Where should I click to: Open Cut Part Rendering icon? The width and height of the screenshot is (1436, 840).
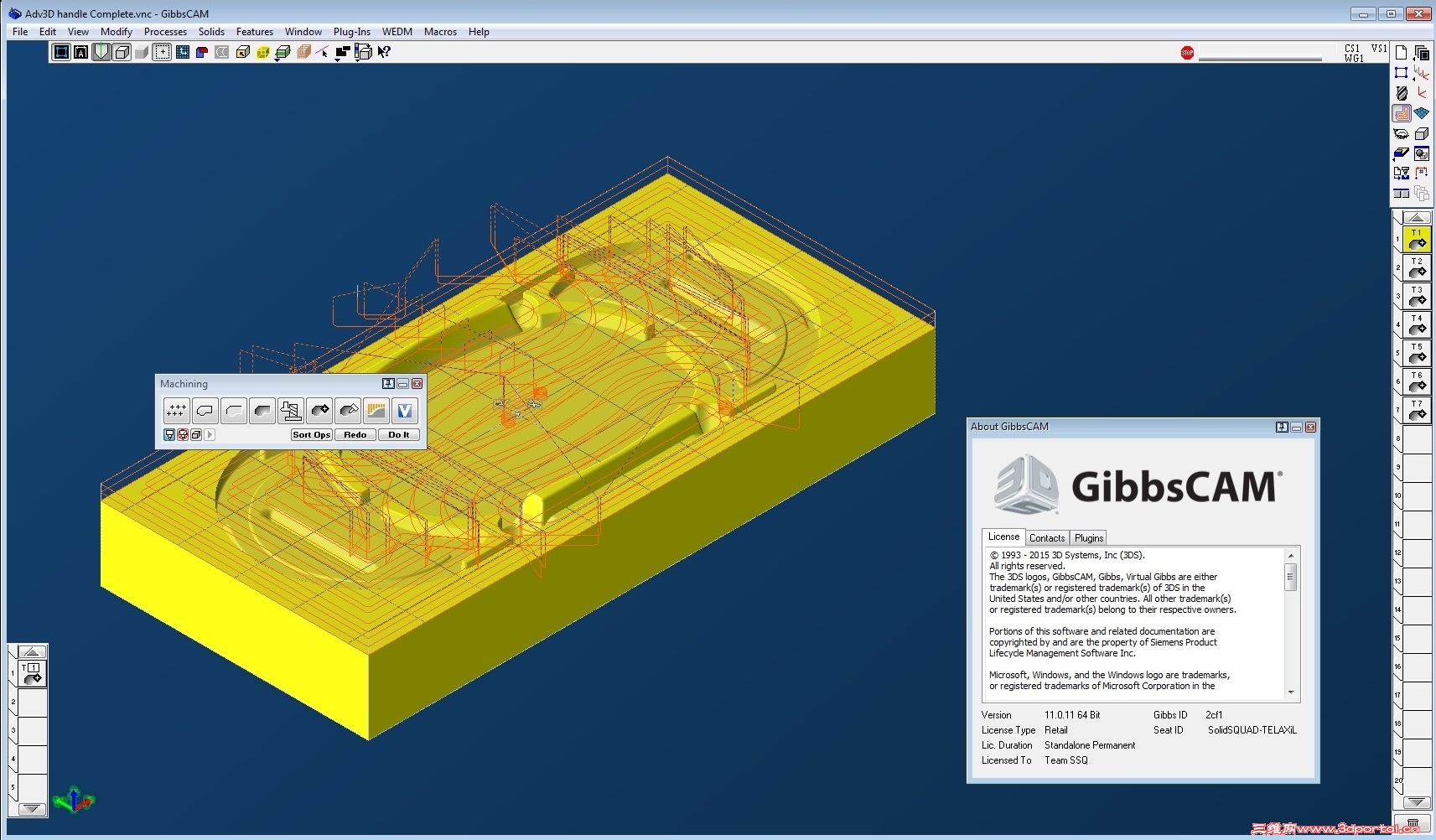[1401, 153]
